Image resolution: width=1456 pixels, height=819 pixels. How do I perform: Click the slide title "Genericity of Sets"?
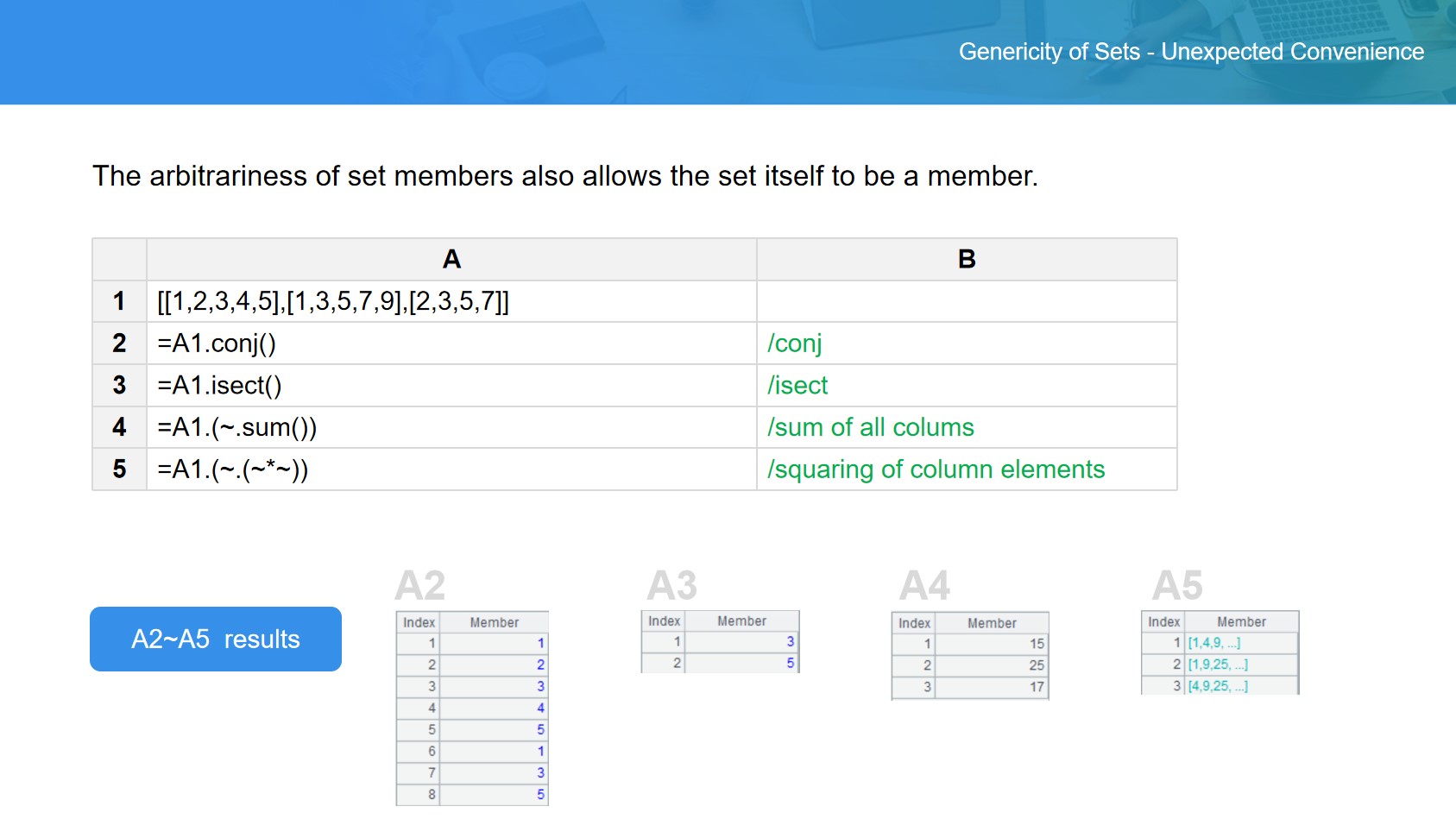[1049, 52]
